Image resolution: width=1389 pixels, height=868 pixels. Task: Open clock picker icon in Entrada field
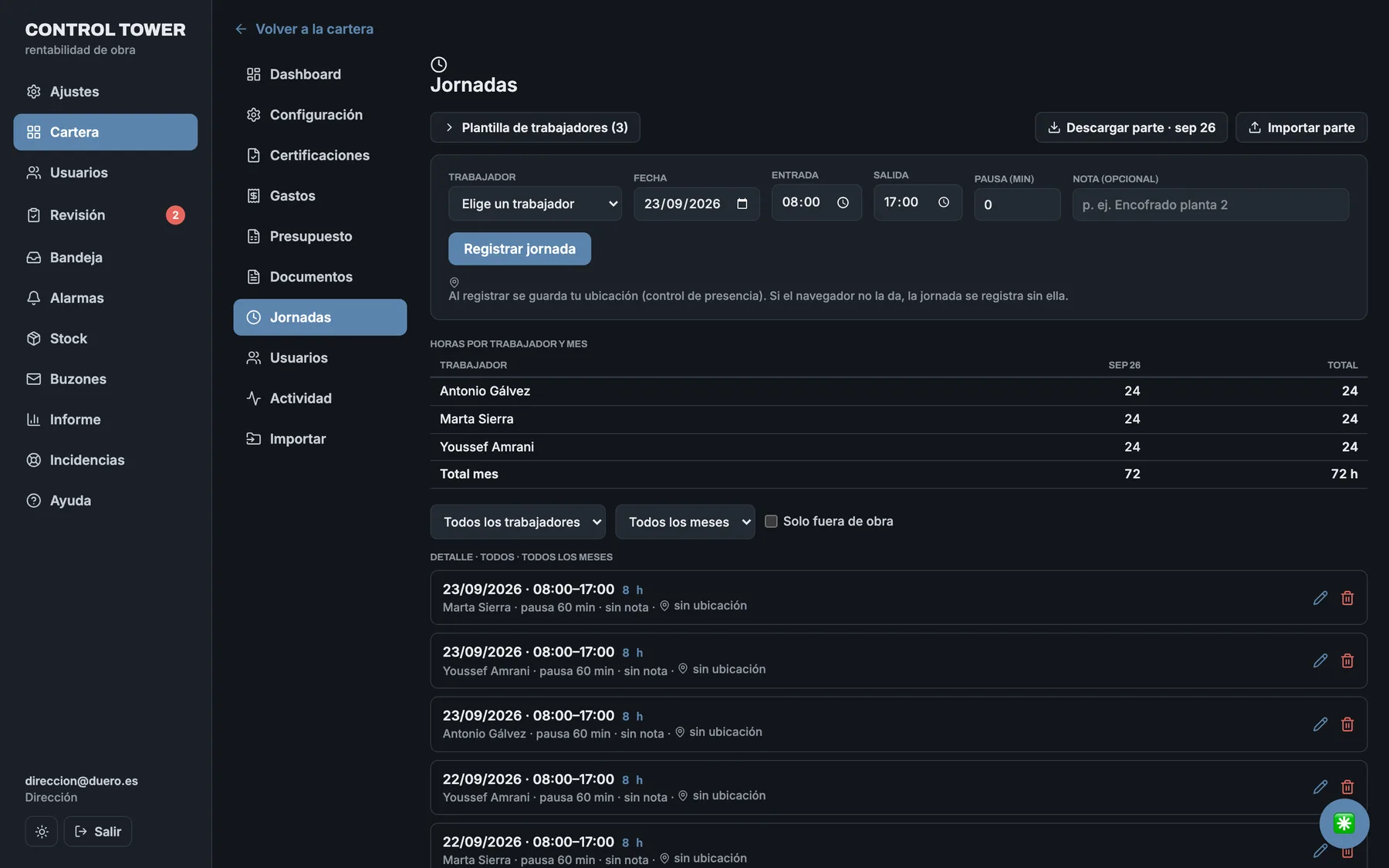click(843, 202)
